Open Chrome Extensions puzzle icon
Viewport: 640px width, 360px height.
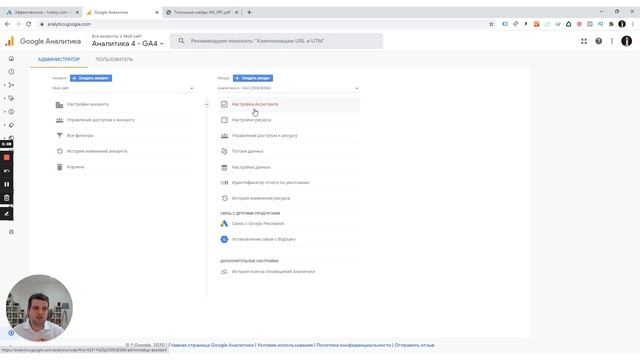611,24
